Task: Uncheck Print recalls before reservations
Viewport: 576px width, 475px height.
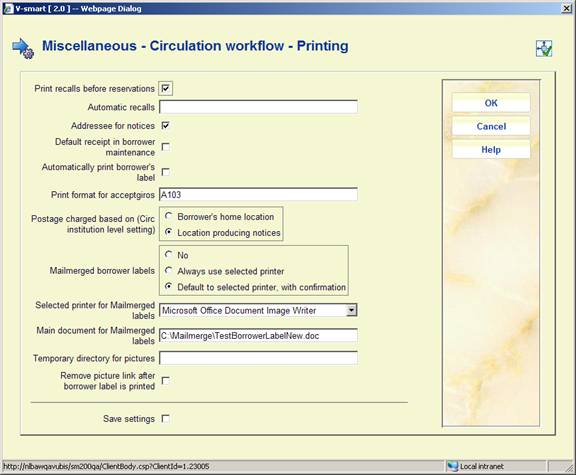Action: coord(166,88)
